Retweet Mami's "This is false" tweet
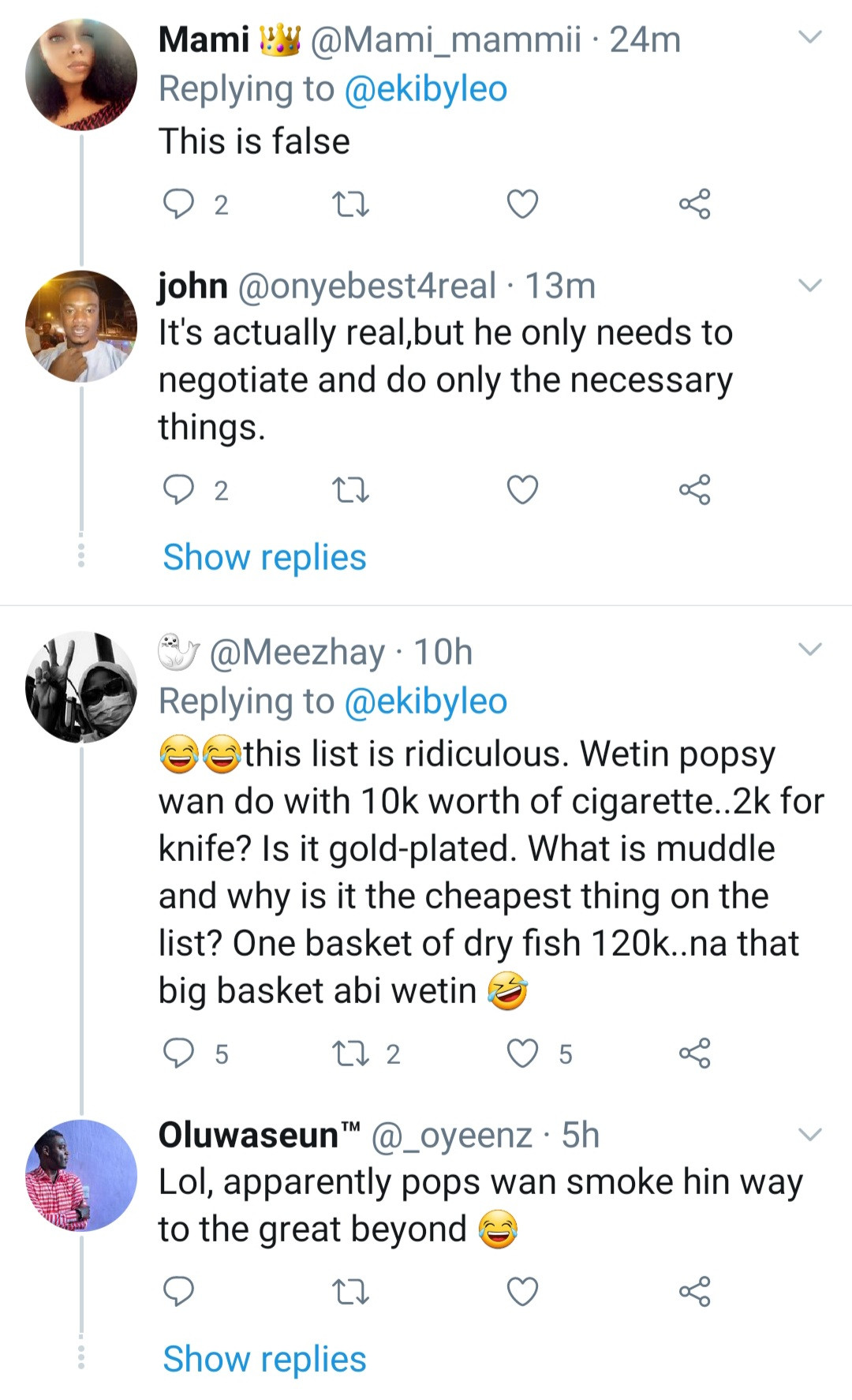The image size is (852, 1400). click(350, 205)
